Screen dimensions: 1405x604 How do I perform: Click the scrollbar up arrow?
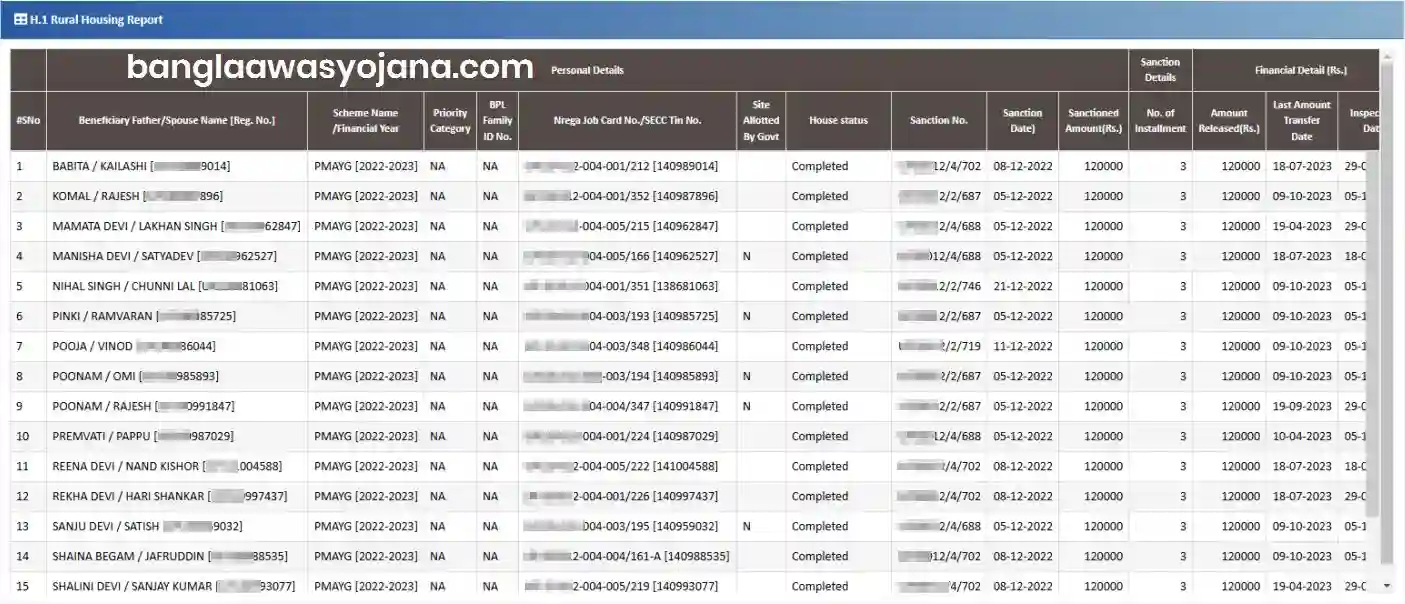tap(1386, 56)
